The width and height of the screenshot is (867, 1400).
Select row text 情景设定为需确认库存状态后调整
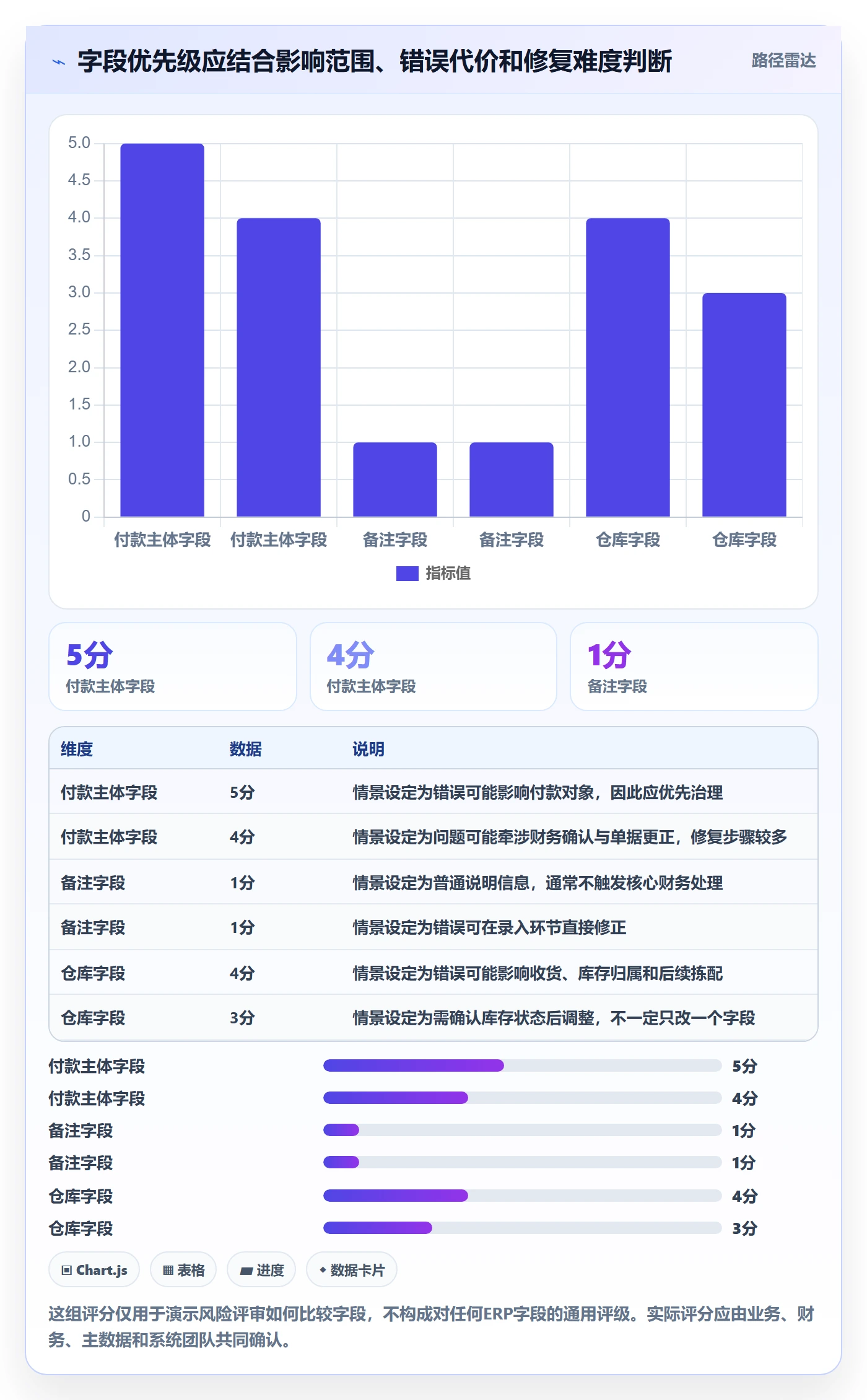click(474, 1018)
